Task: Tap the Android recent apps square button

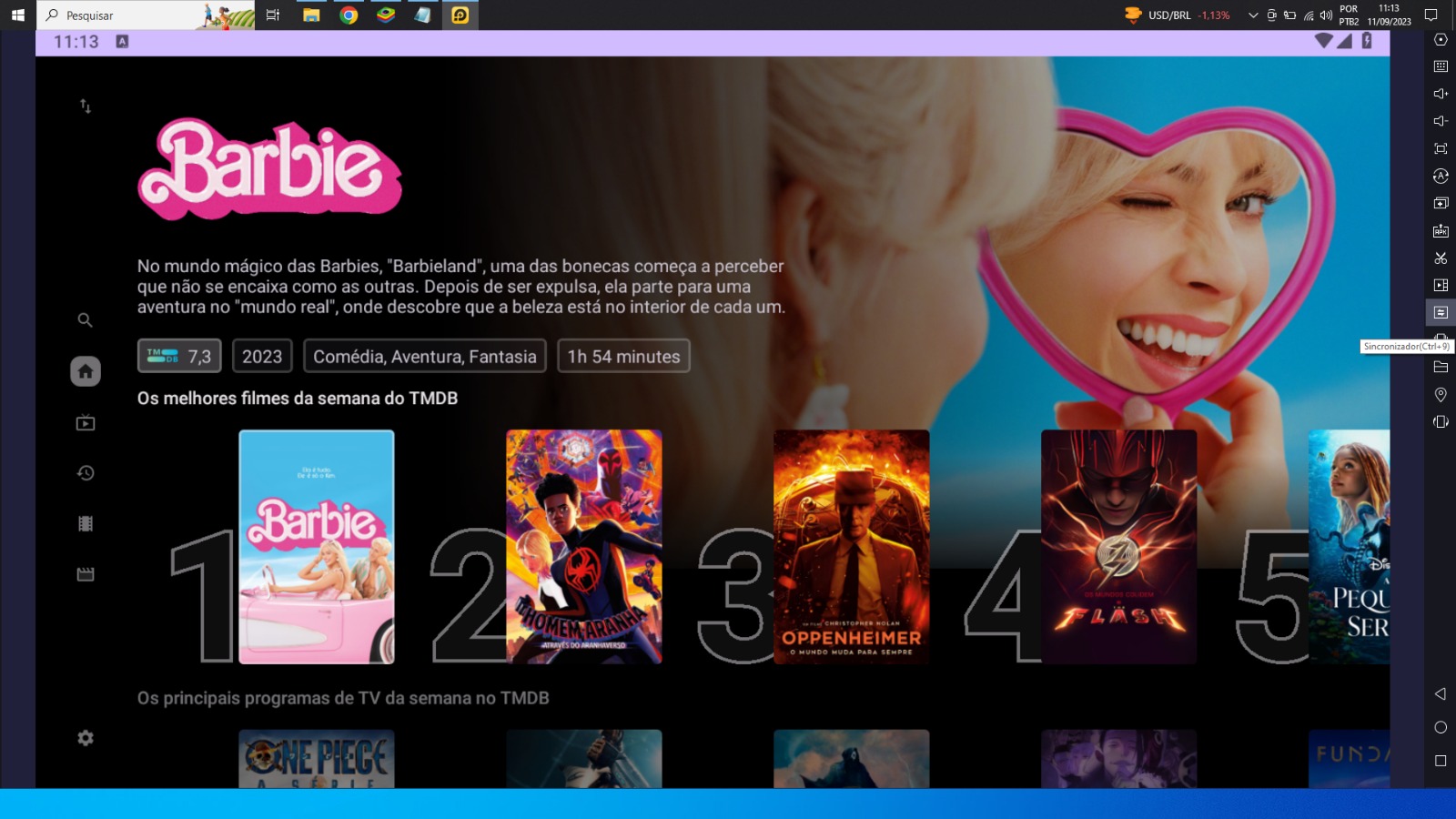Action: pos(1441,761)
